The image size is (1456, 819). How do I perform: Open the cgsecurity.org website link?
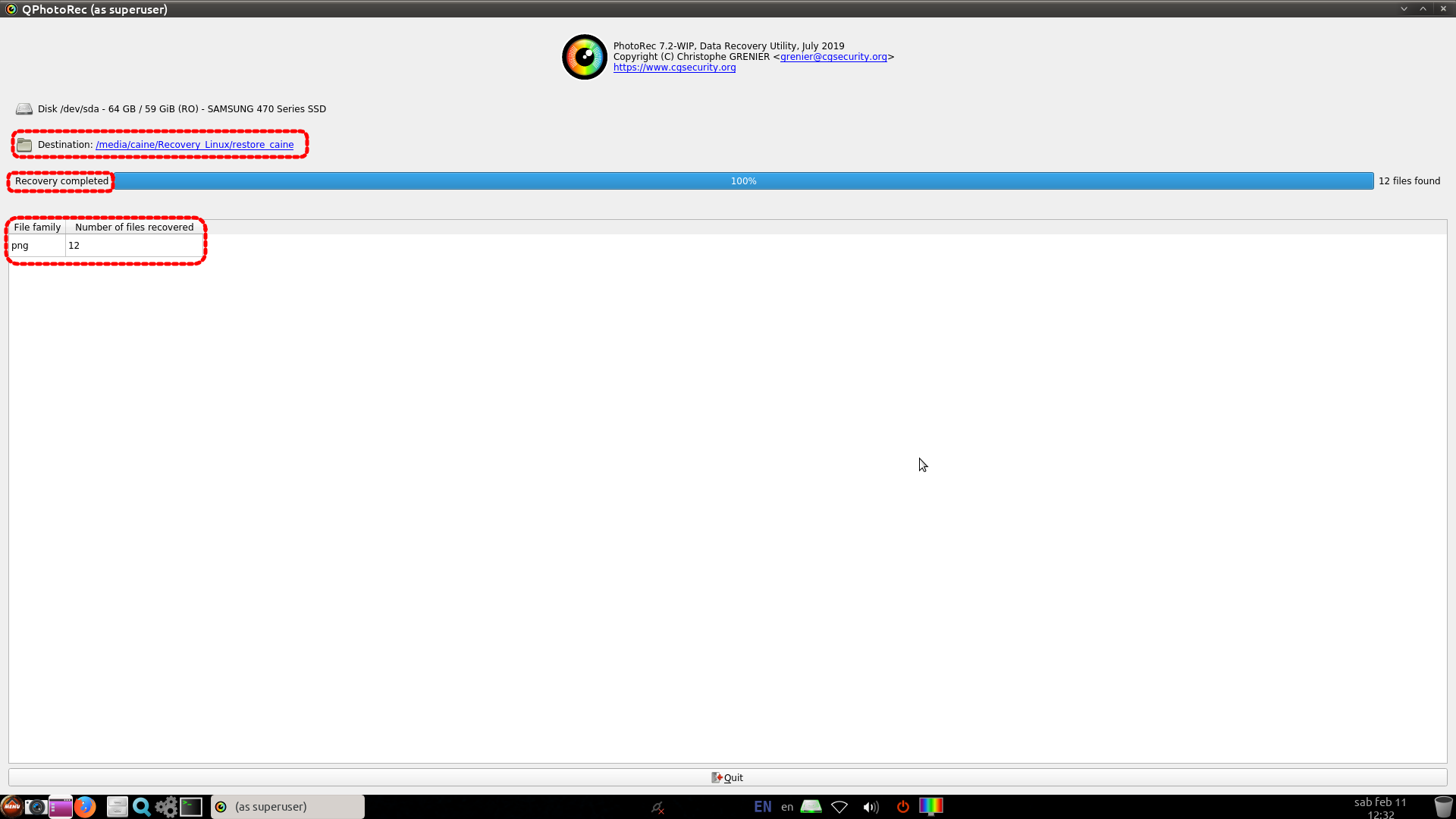pos(674,67)
